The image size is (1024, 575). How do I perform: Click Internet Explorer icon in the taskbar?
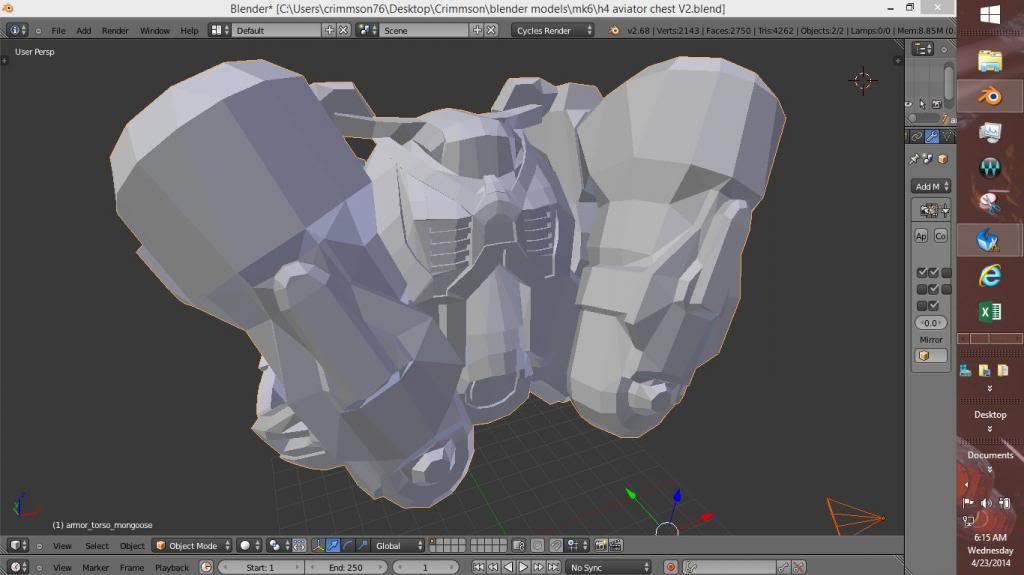coord(989,275)
